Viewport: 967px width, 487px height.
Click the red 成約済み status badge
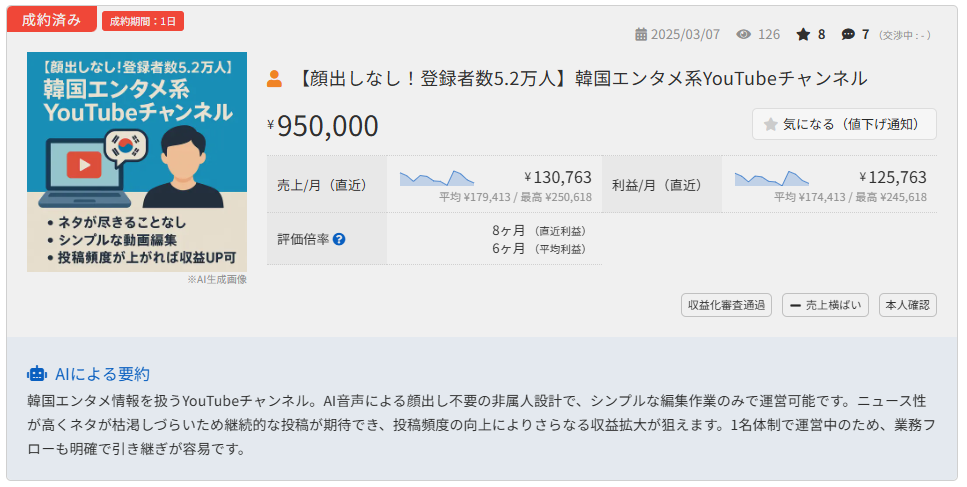click(51, 19)
